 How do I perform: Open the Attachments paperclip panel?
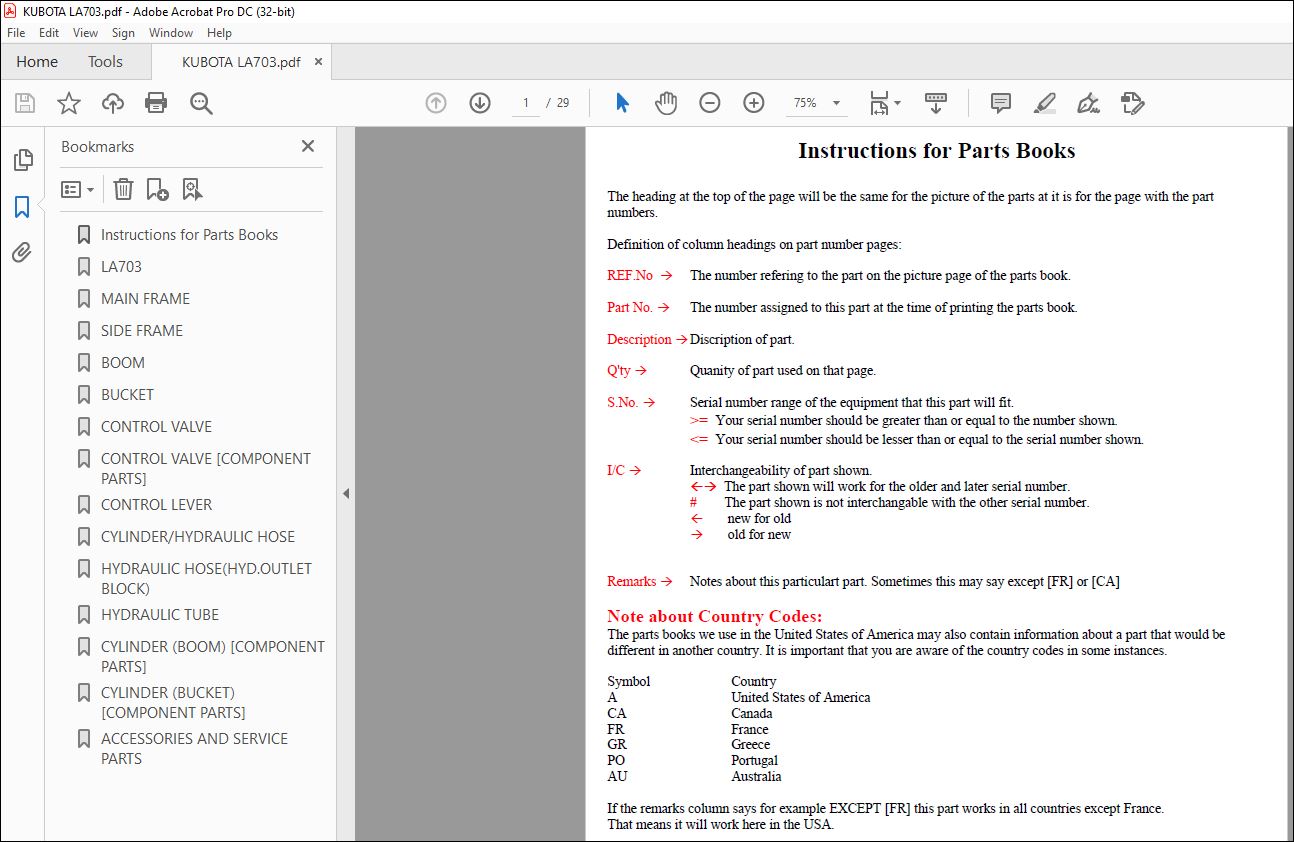[x=22, y=252]
